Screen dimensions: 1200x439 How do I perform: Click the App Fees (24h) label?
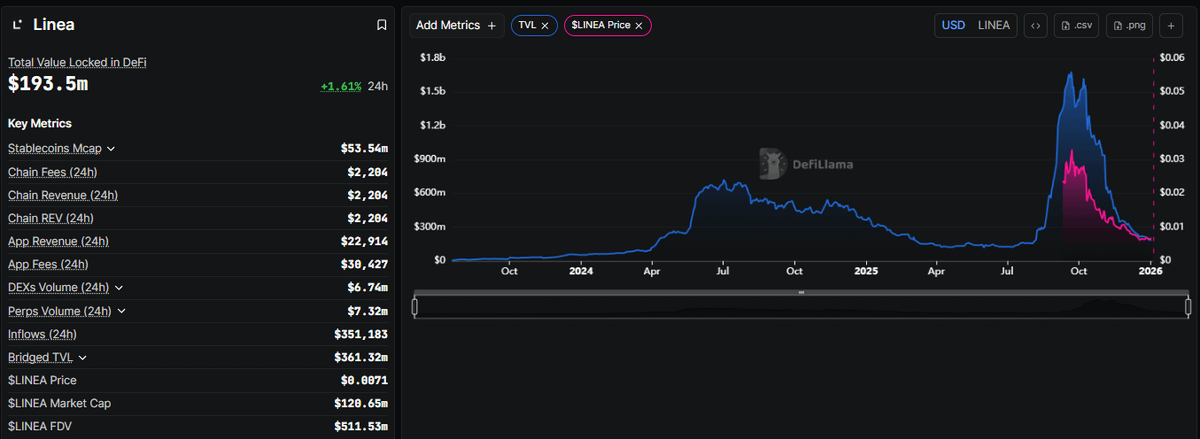point(48,264)
